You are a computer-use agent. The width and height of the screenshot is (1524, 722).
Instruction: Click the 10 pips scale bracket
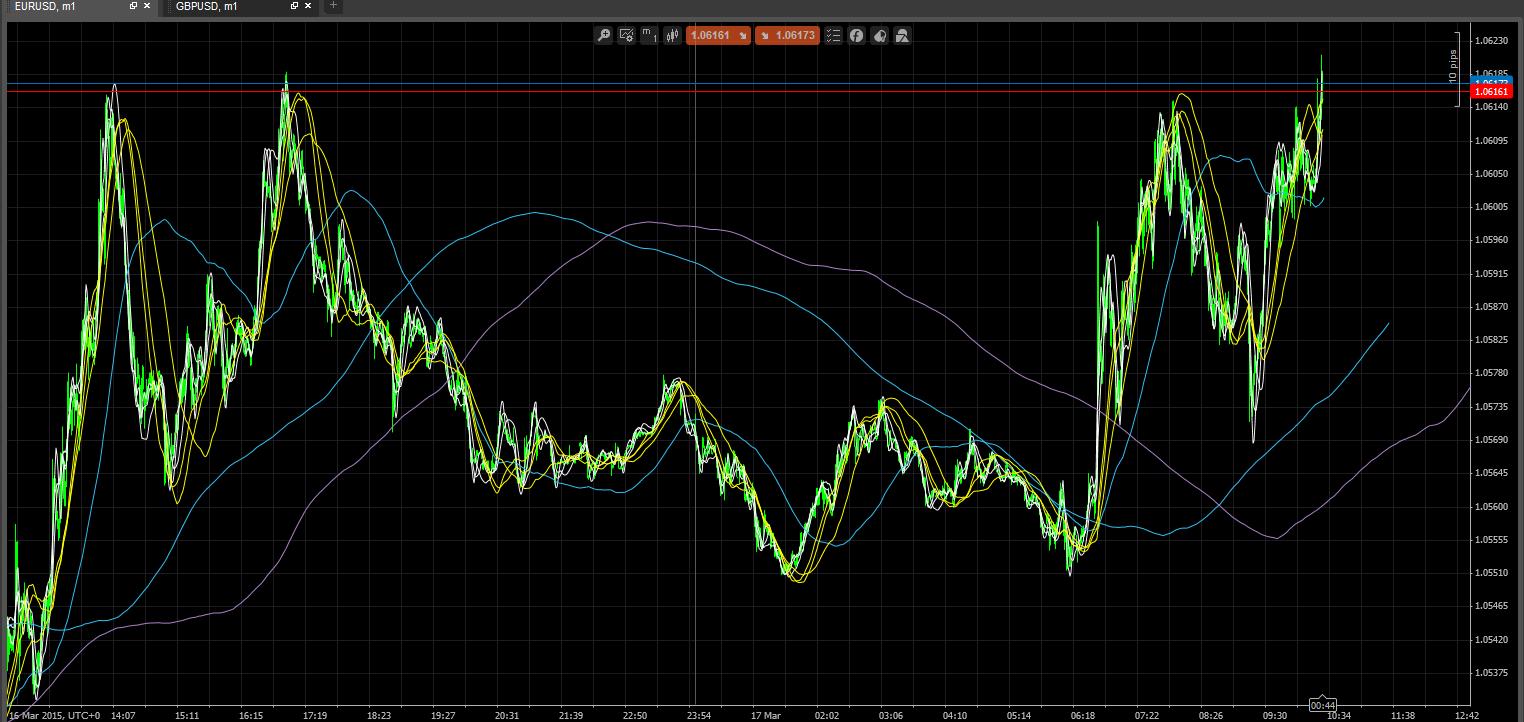(1453, 70)
